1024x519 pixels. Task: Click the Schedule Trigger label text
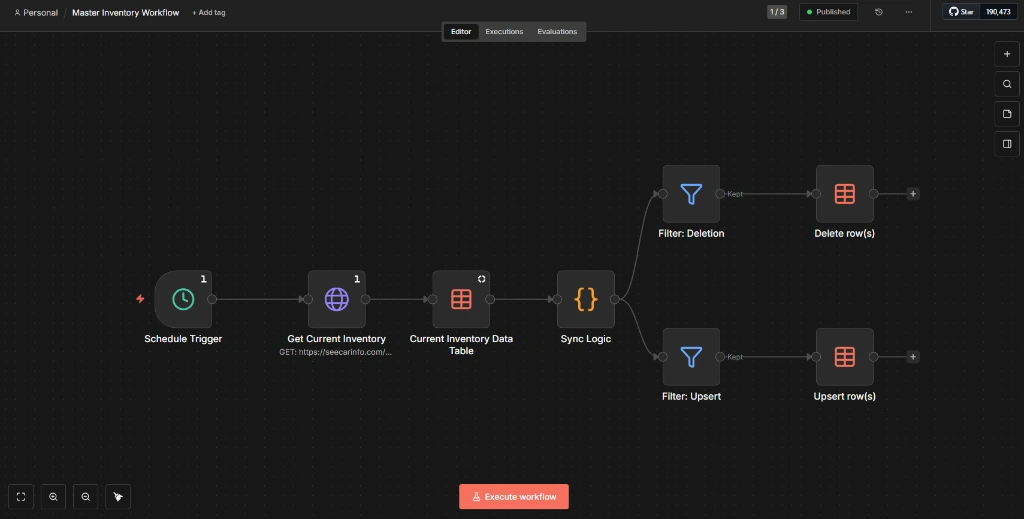click(183, 339)
